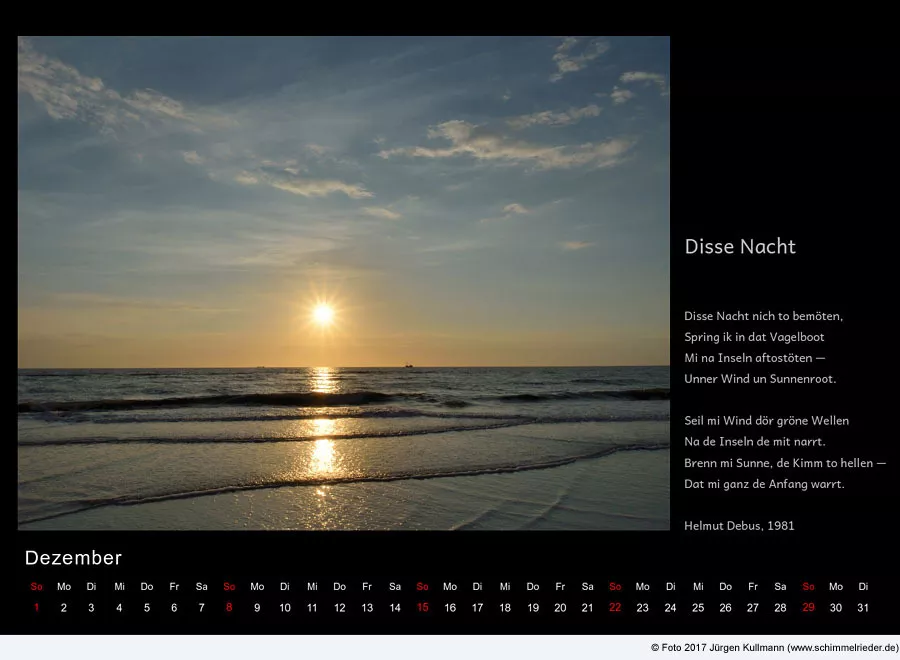
Task: Choose date 15 in the calendar
Action: tap(422, 607)
